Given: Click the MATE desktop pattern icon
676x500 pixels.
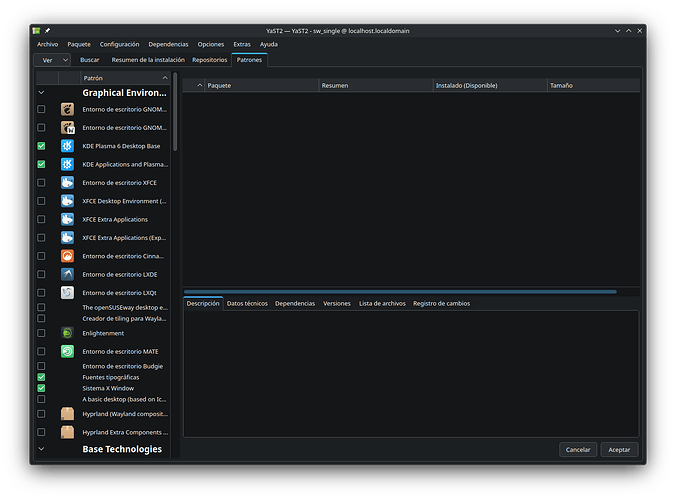Looking at the screenshot, I should [x=67, y=351].
